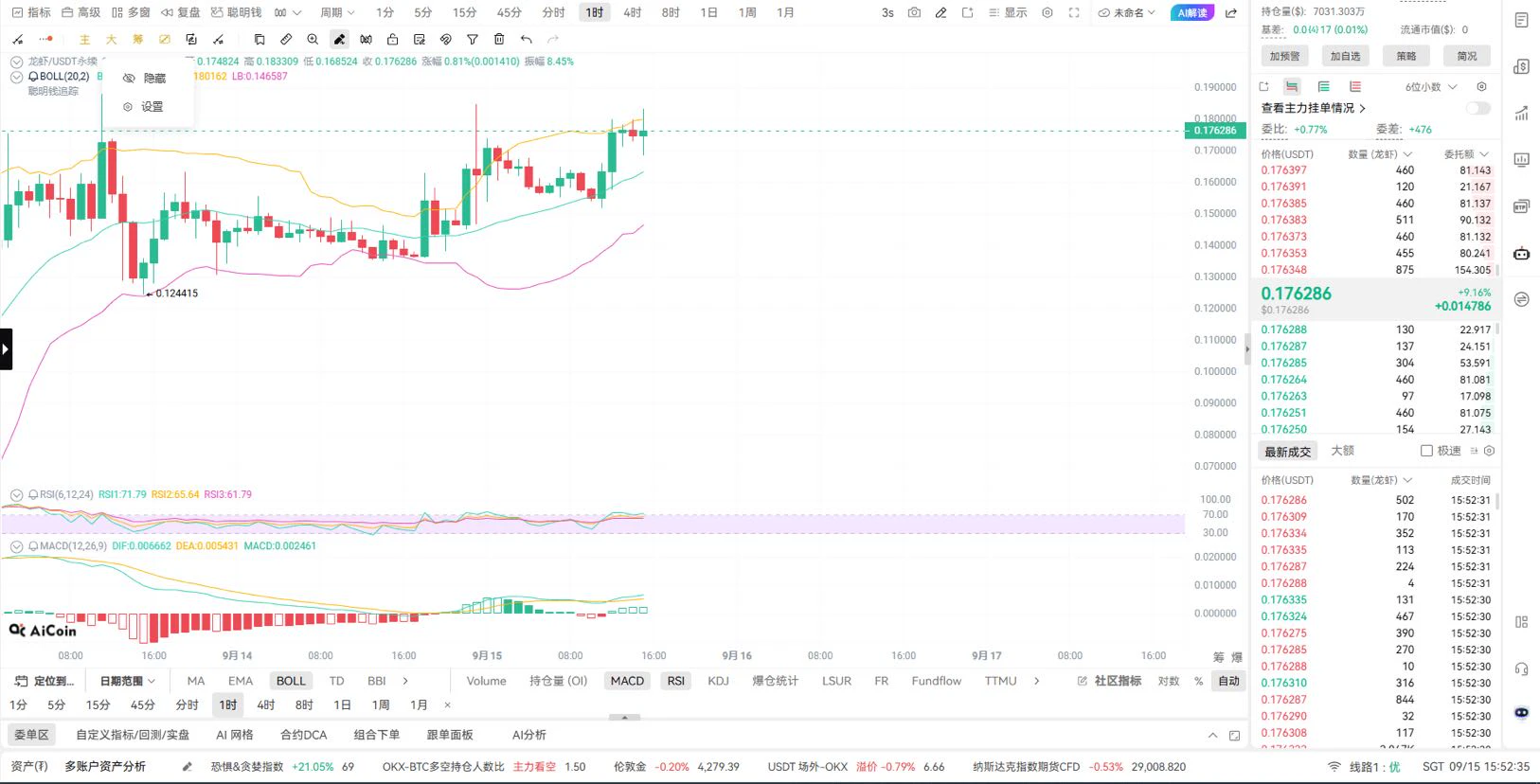Select the 4时 timeframe in top bar
This screenshot has height=784, width=1540.
[632, 13]
